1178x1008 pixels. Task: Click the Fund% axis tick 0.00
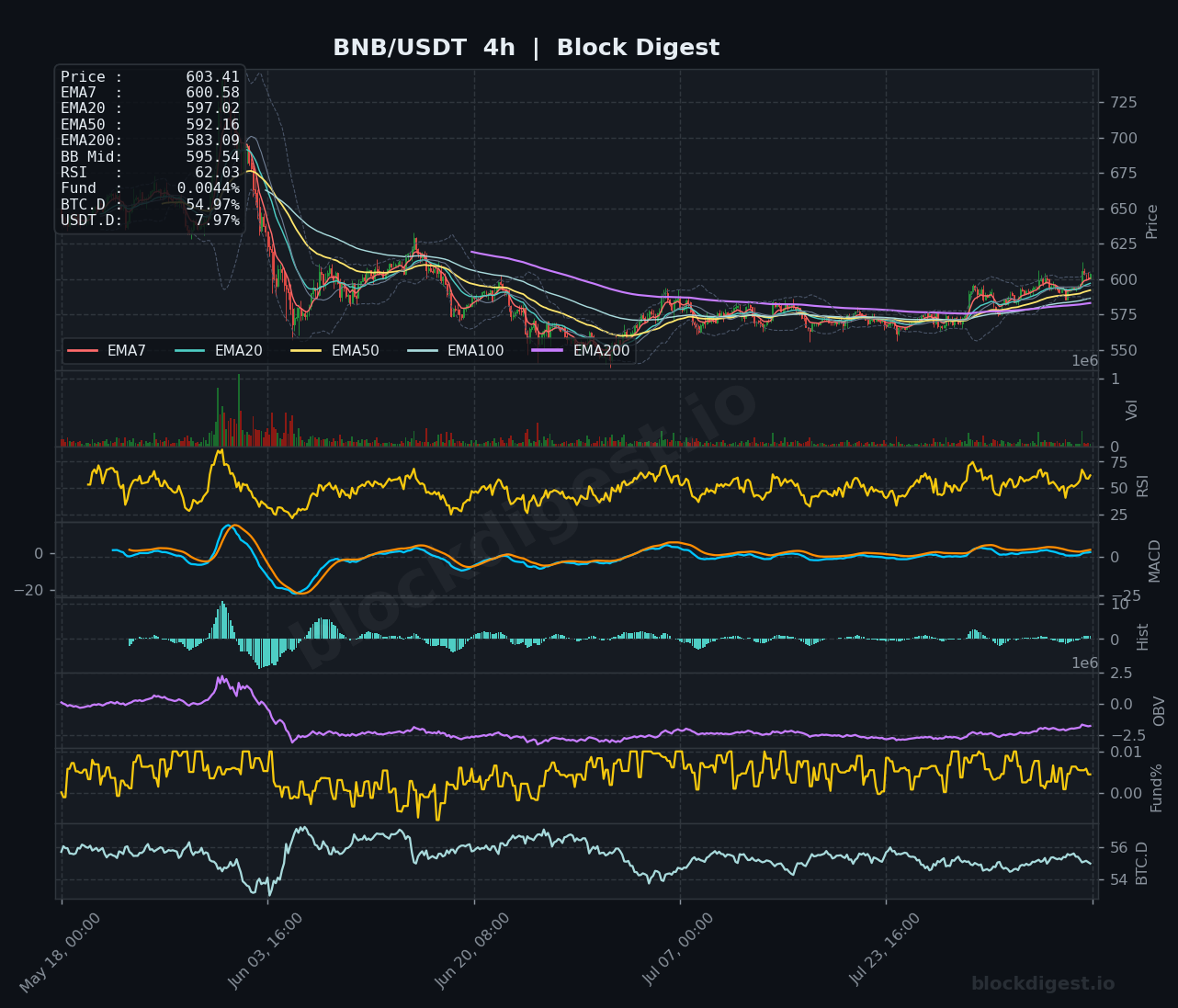point(1126,794)
